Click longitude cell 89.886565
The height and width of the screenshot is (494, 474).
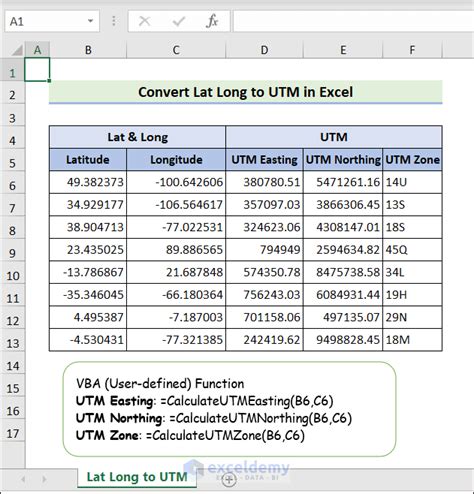point(176,250)
